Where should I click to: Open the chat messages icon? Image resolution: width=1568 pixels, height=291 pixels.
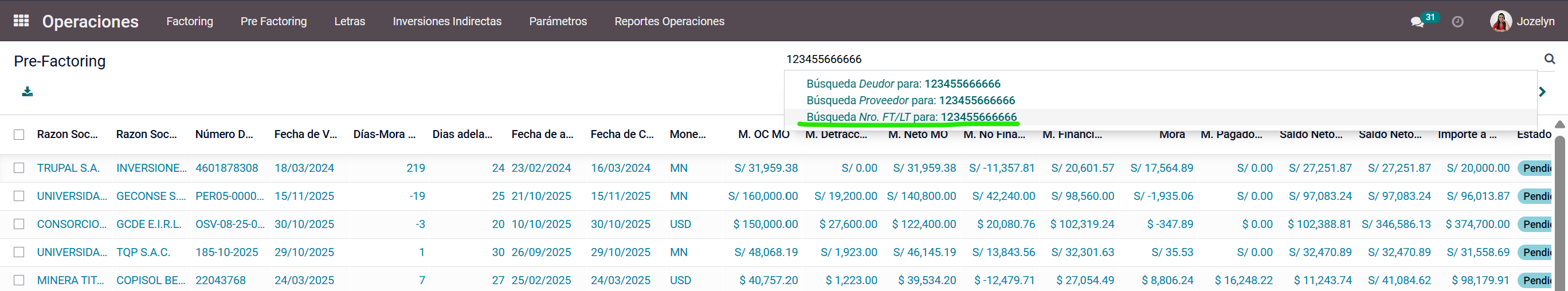coord(1417,22)
